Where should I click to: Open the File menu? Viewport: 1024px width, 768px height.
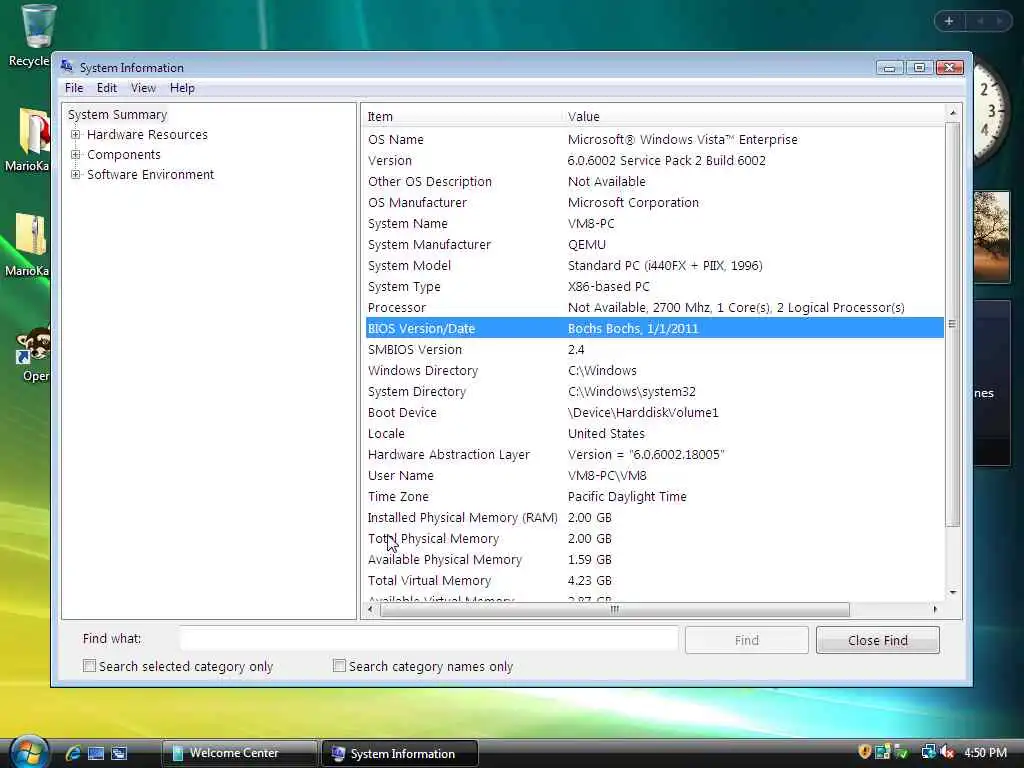coord(74,88)
